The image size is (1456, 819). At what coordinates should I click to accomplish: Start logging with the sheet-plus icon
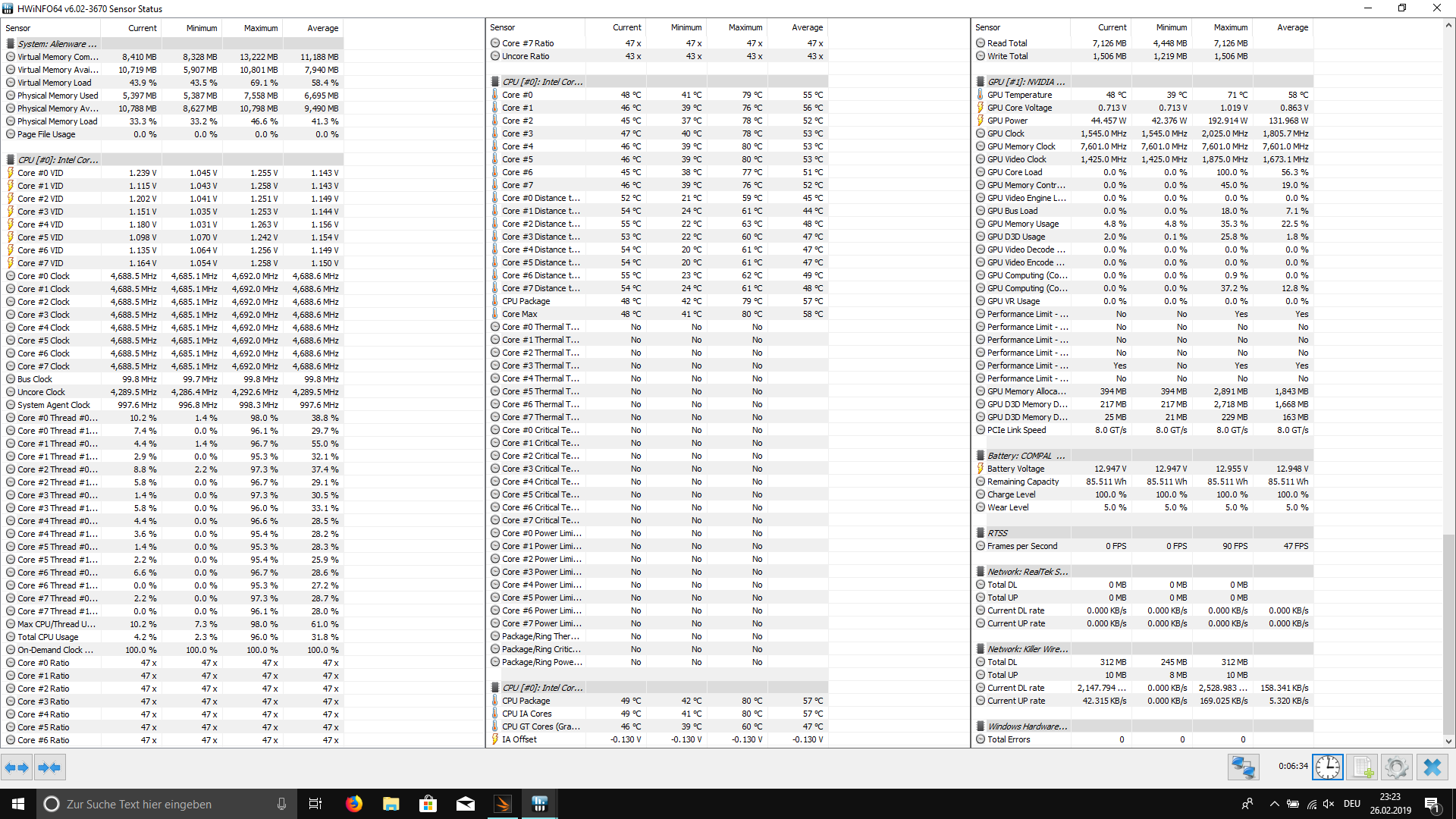point(1362,767)
